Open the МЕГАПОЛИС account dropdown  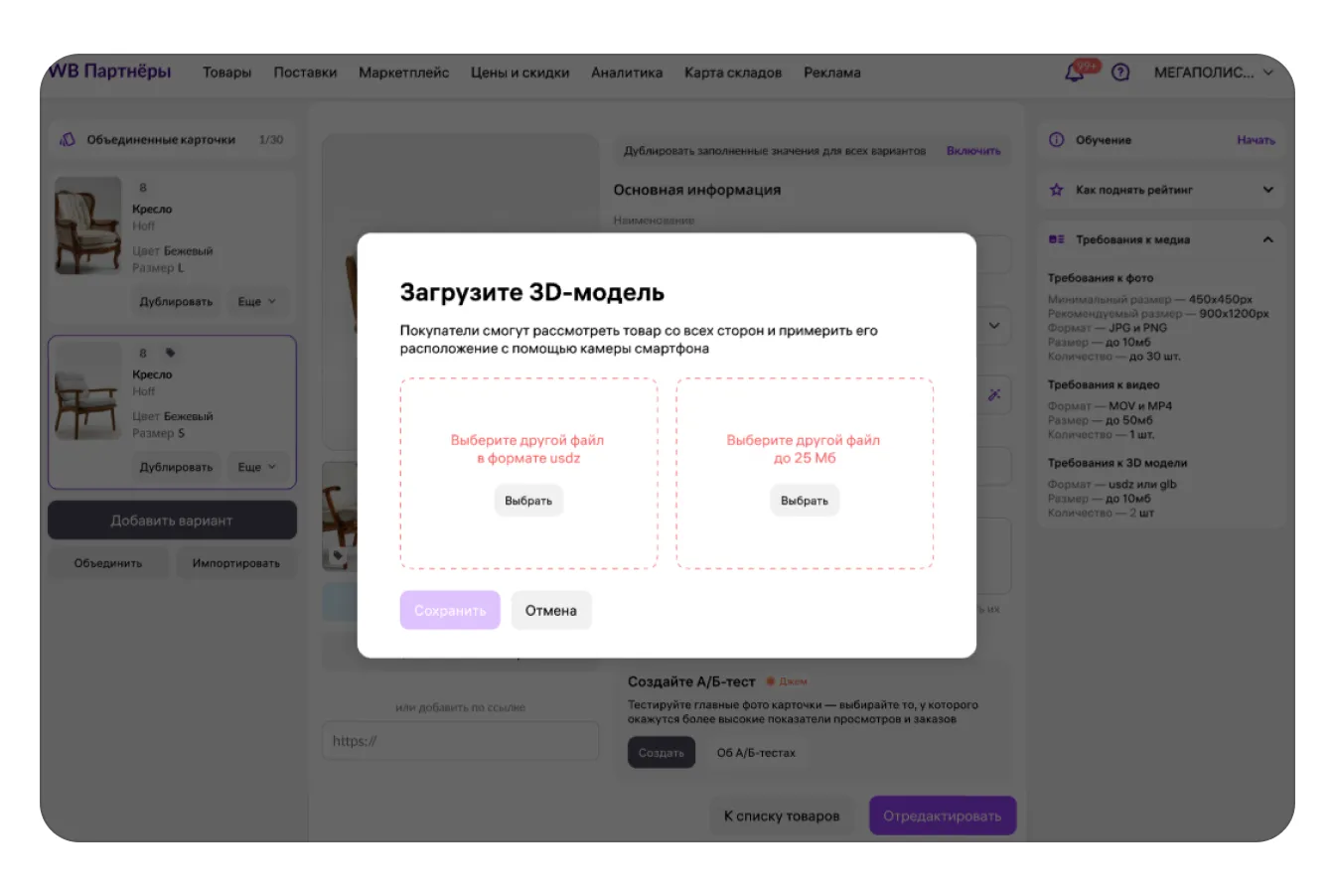(1213, 73)
